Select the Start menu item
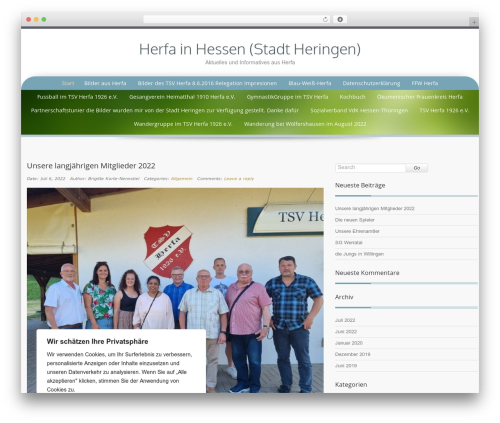Screen dimensions: 500x423 point(68,83)
